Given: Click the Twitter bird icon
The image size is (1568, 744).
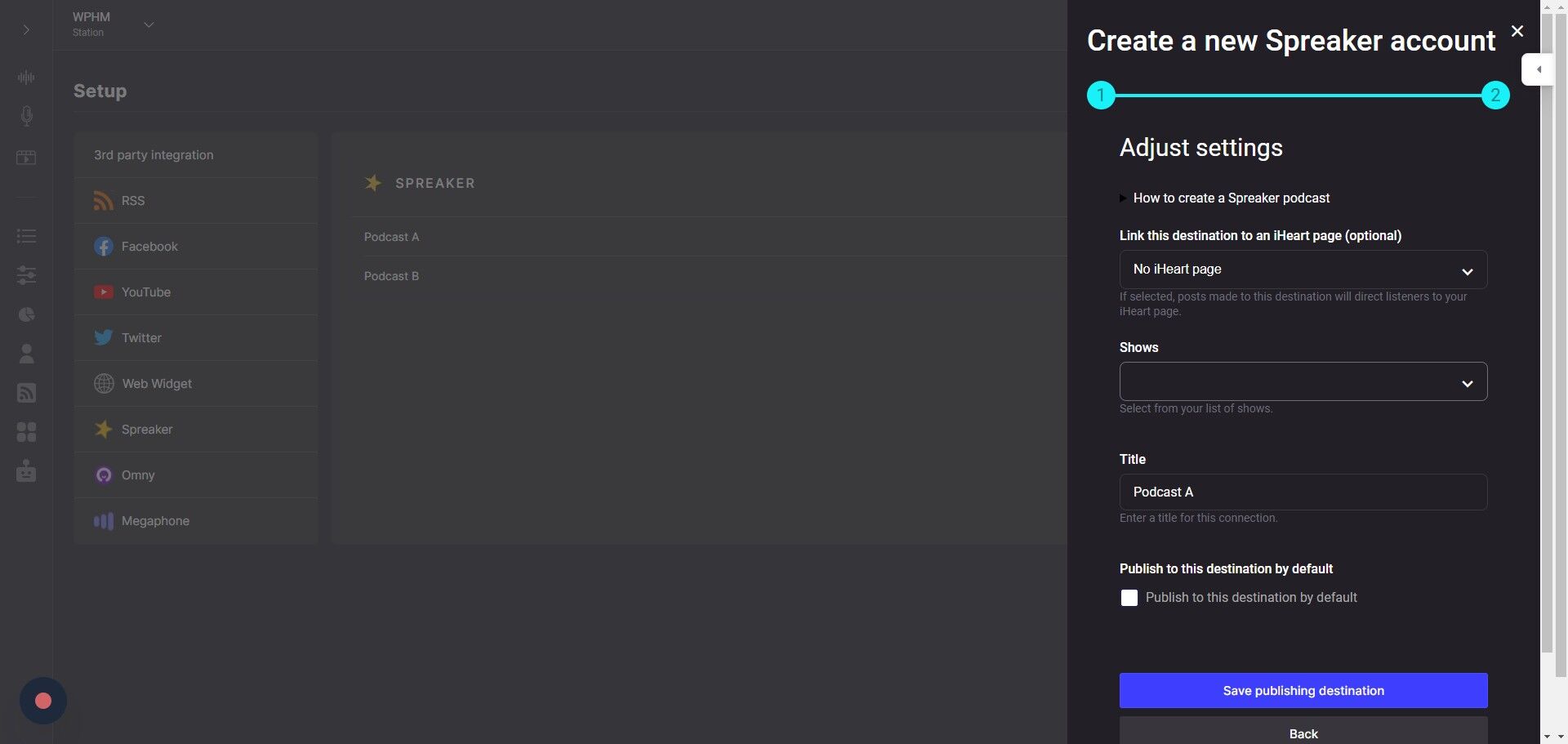Looking at the screenshot, I should tap(103, 338).
